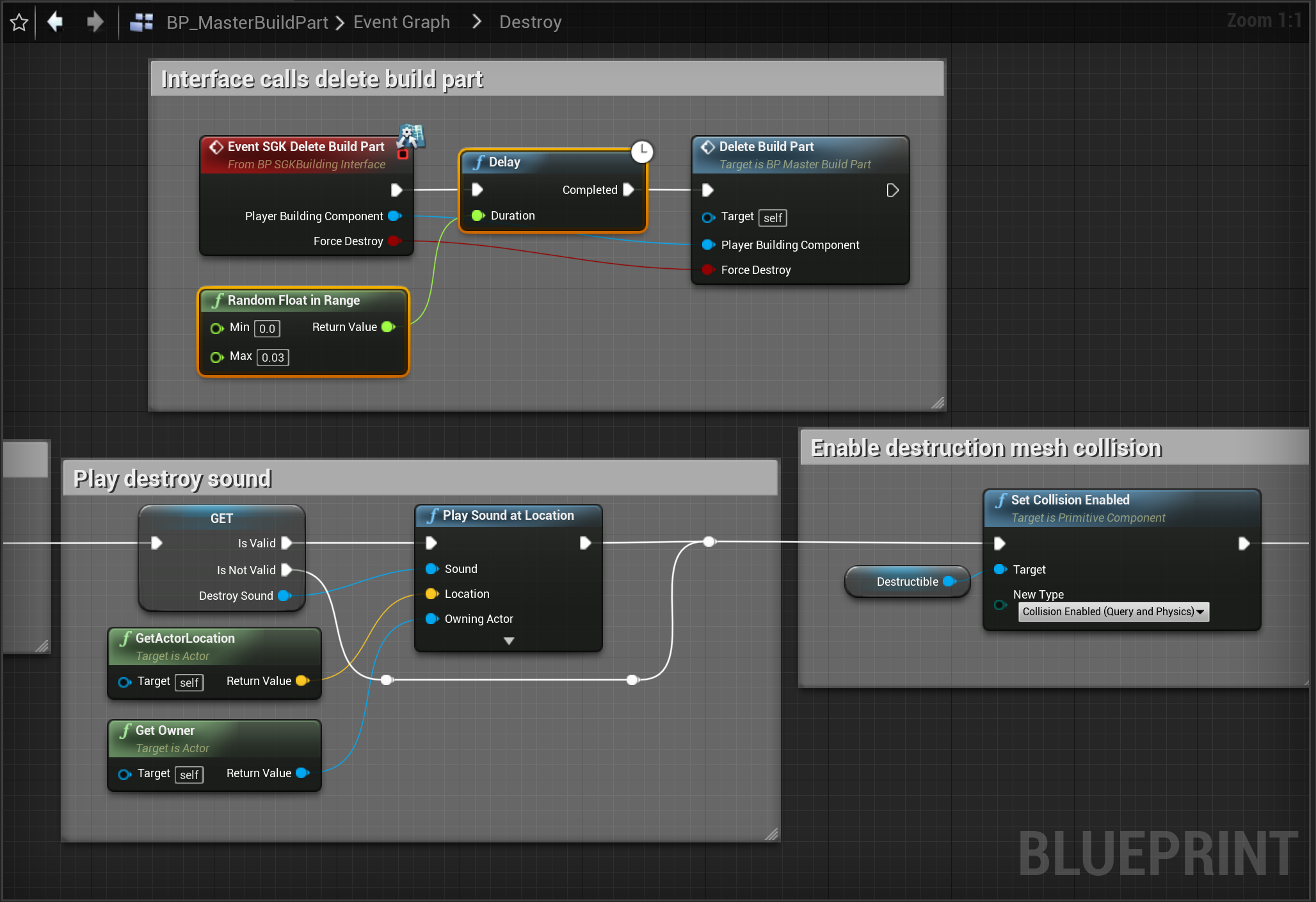Go forward with the right arrow
The height and width of the screenshot is (902, 1316).
95,22
